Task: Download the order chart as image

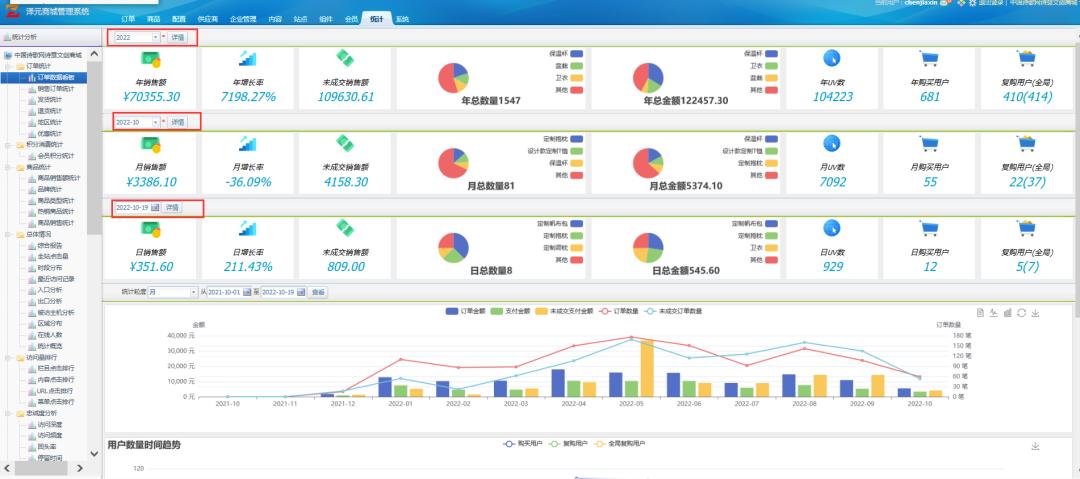Action: click(x=1035, y=313)
